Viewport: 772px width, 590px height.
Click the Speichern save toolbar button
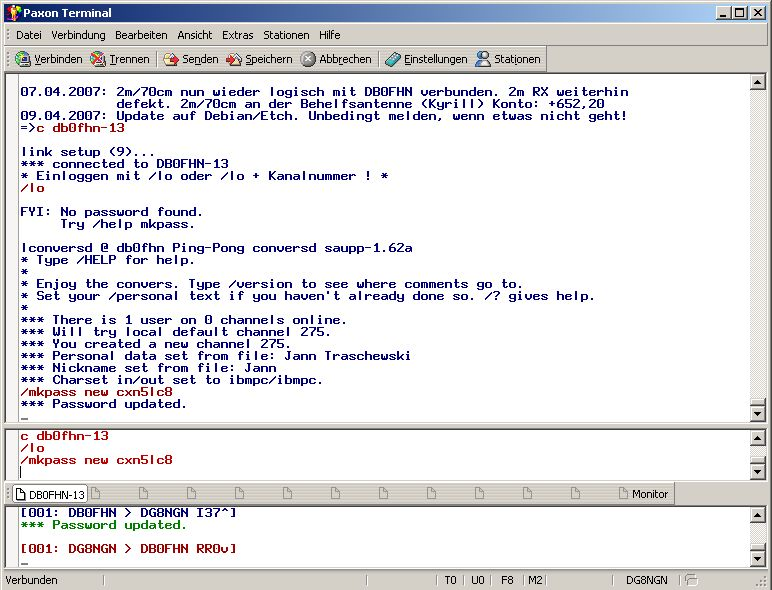click(259, 59)
